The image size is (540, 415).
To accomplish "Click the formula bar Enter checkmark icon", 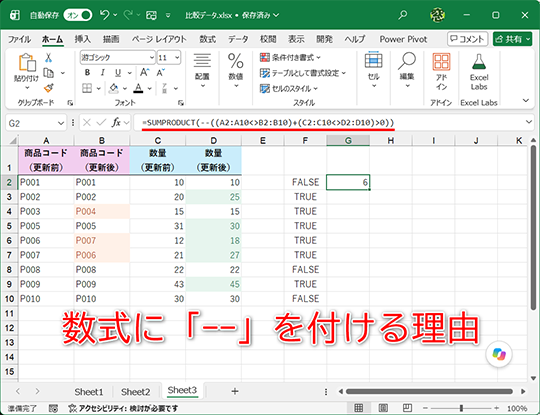I will (x=101, y=123).
